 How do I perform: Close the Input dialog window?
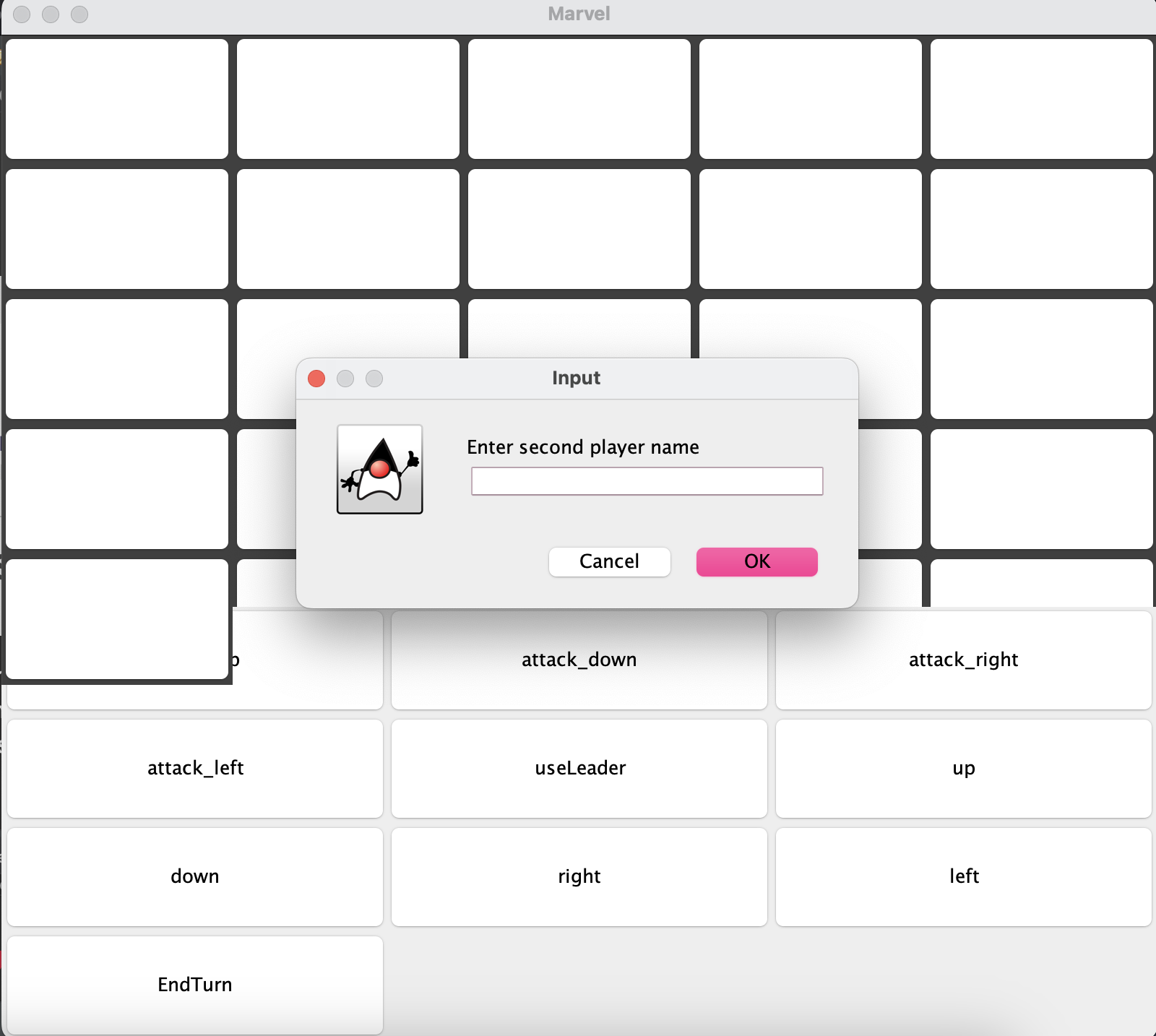316,379
